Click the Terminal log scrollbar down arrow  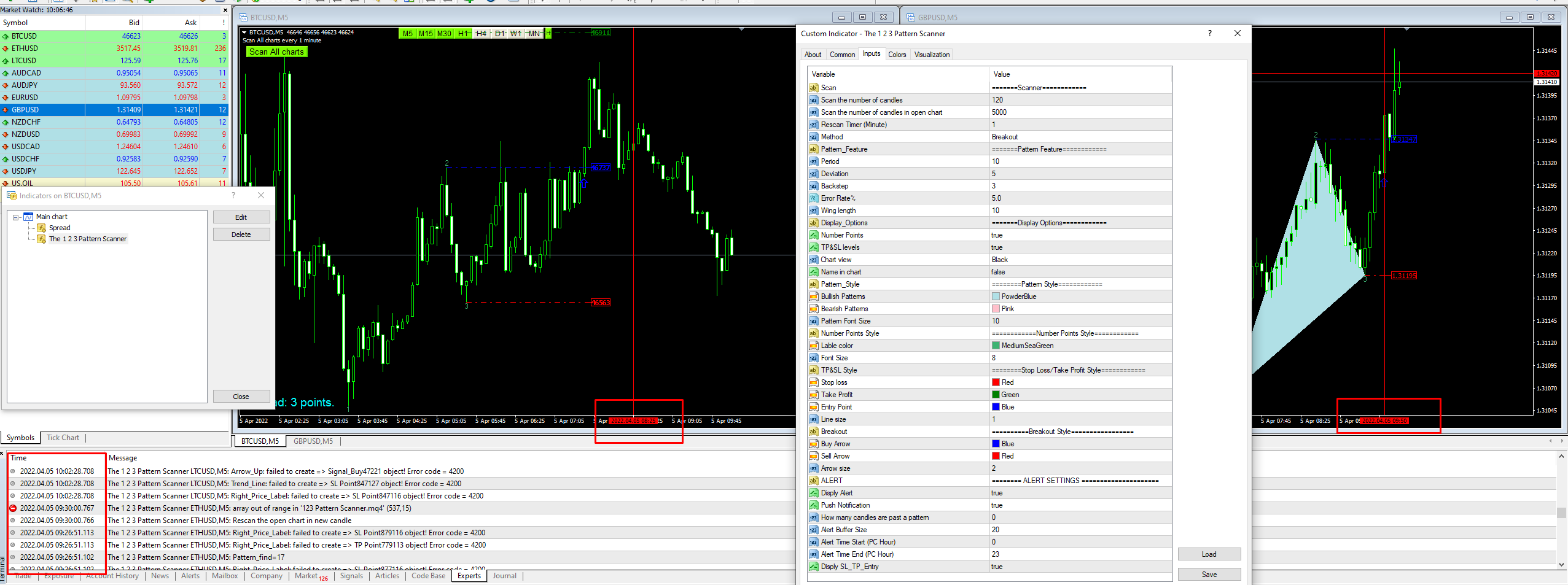coord(1561,565)
